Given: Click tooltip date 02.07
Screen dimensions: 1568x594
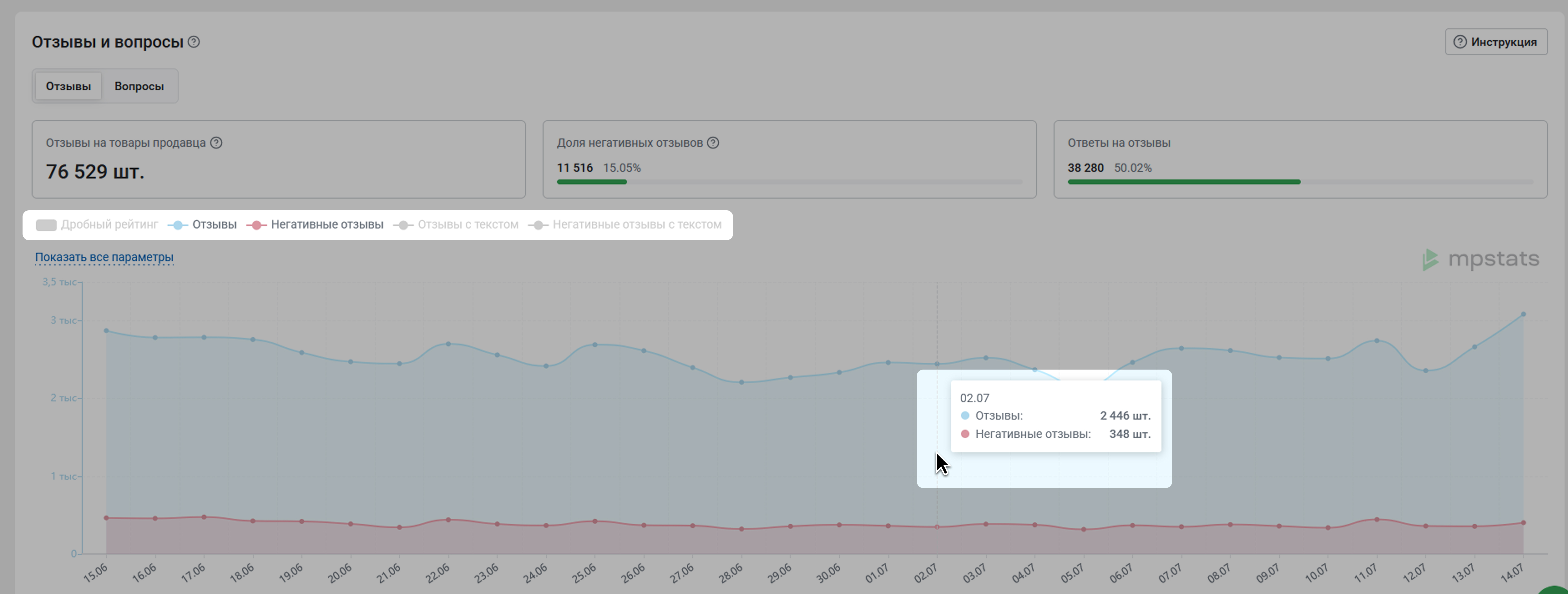Looking at the screenshot, I should click(x=975, y=398).
